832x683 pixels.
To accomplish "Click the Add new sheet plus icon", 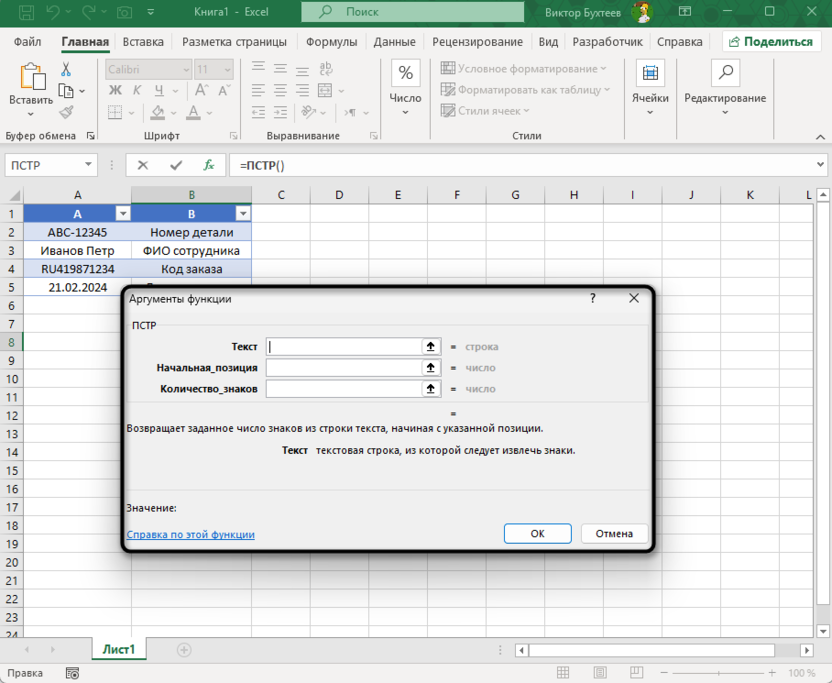I will (x=184, y=650).
